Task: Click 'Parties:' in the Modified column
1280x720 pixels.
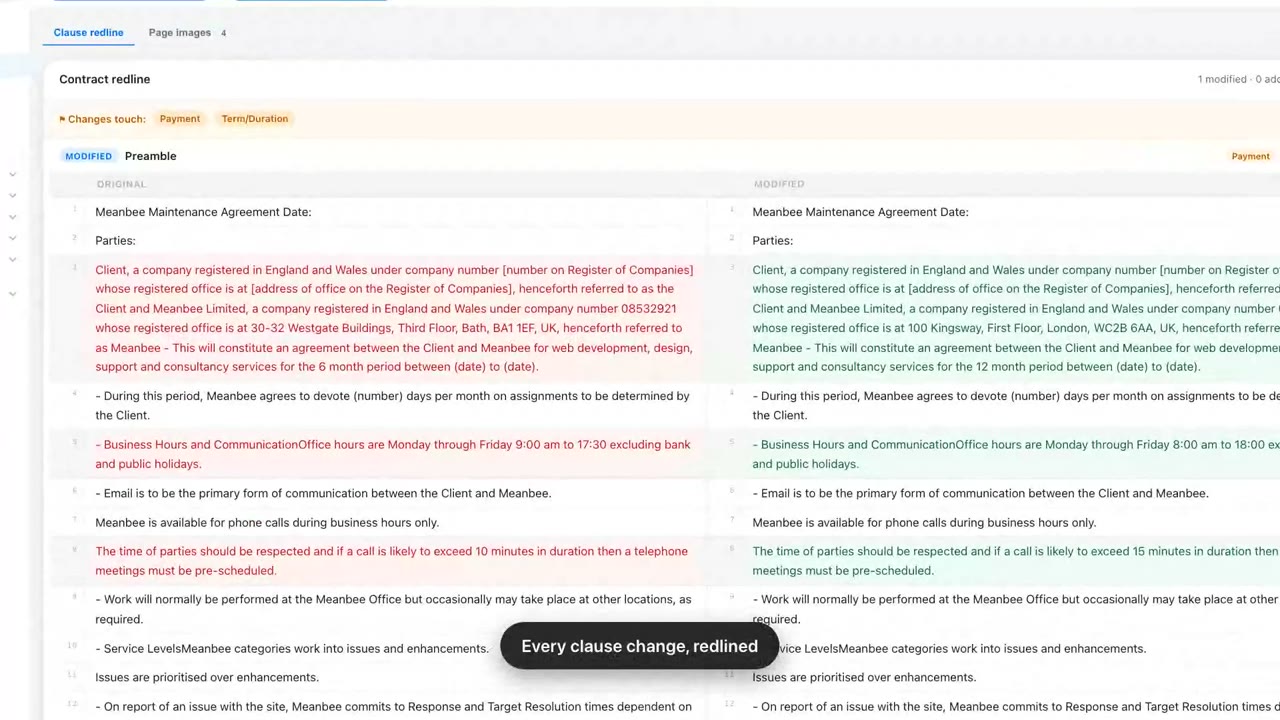Action: click(772, 241)
